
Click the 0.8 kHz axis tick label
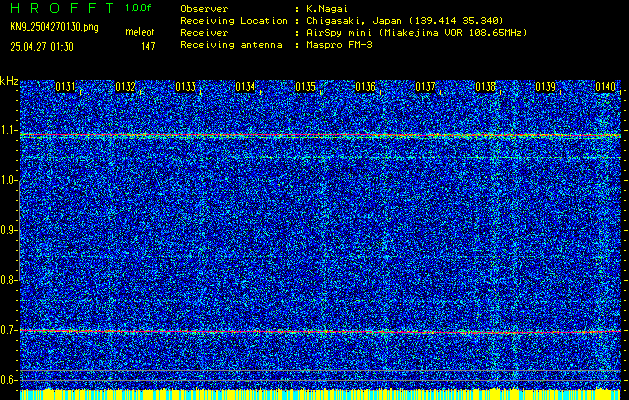(x=9, y=280)
